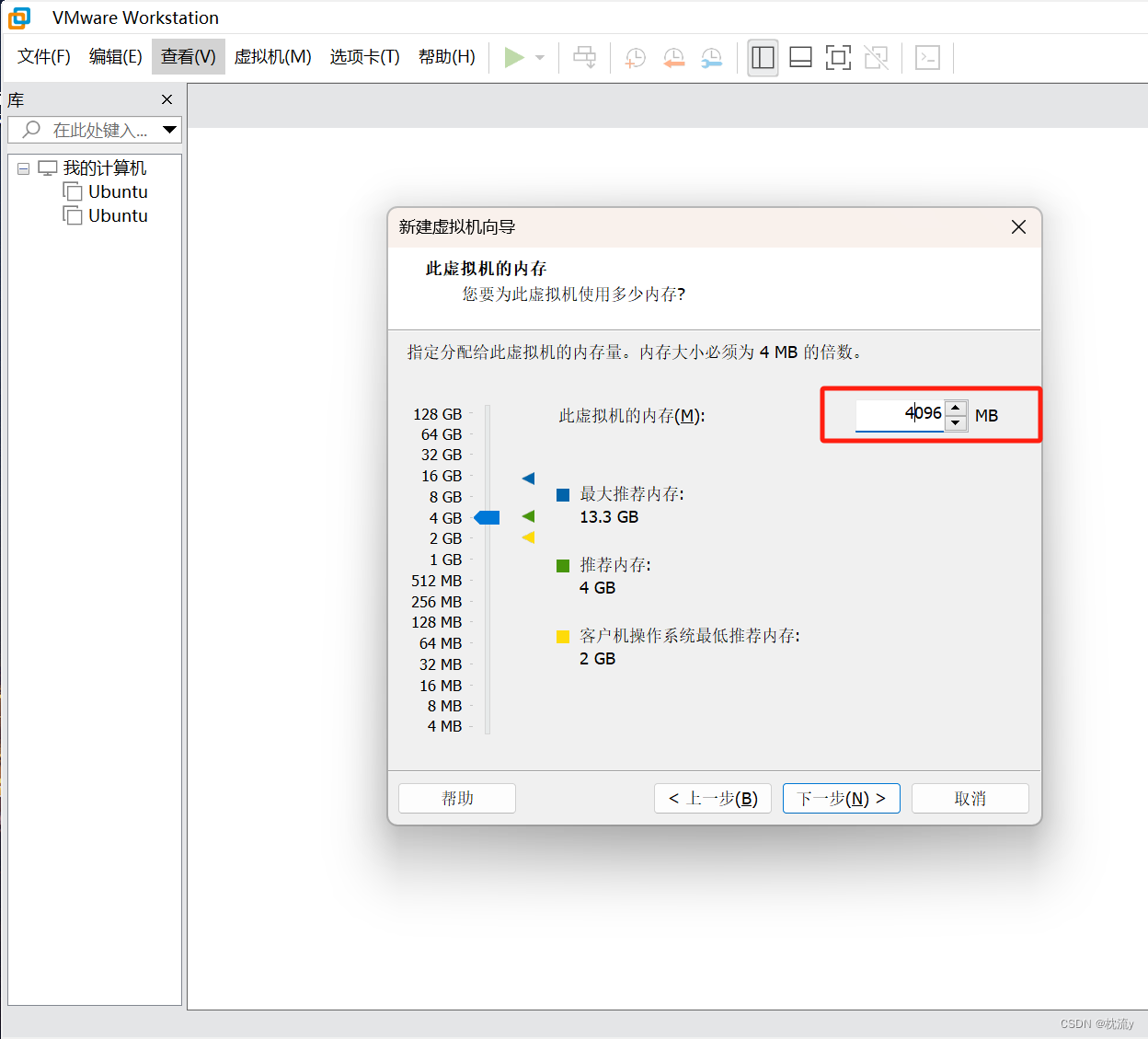
Task: Click the green recommended memory marker
Action: (528, 516)
